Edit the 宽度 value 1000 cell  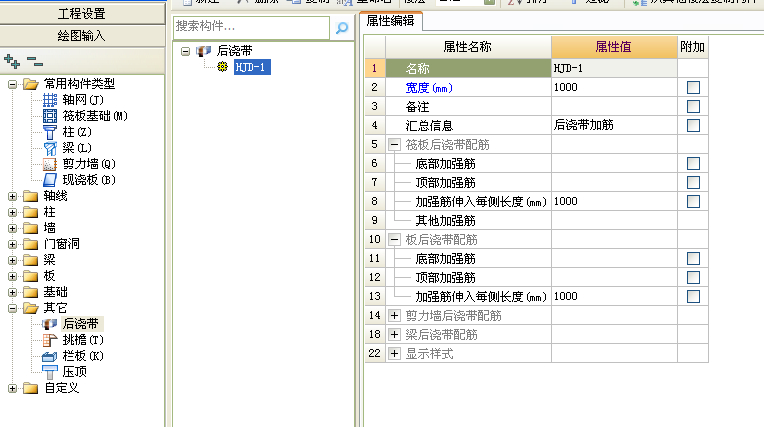[614, 87]
